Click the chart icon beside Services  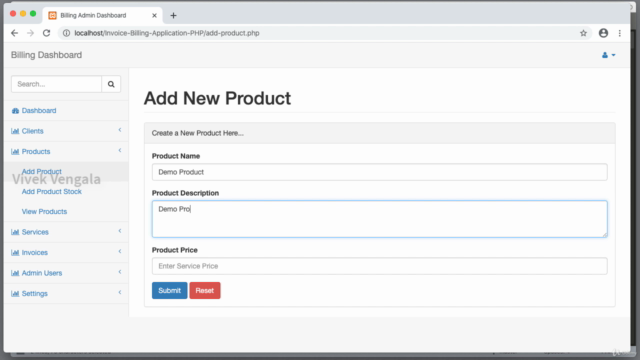tap(15, 232)
